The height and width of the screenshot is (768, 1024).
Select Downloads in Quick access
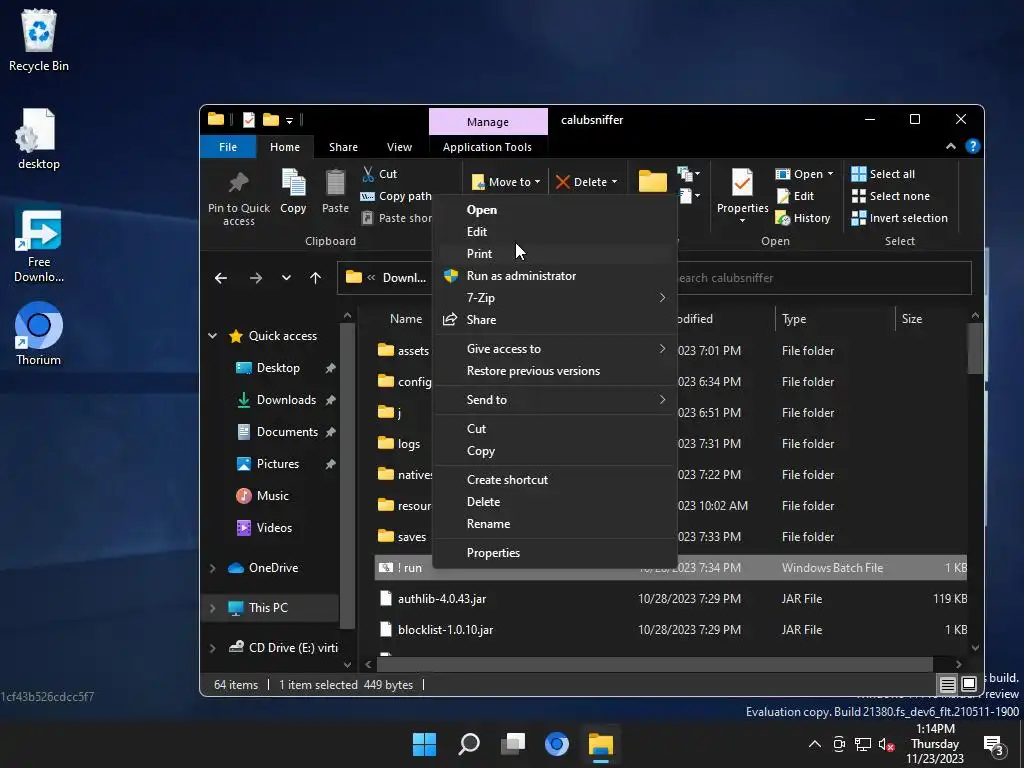[x=286, y=400]
